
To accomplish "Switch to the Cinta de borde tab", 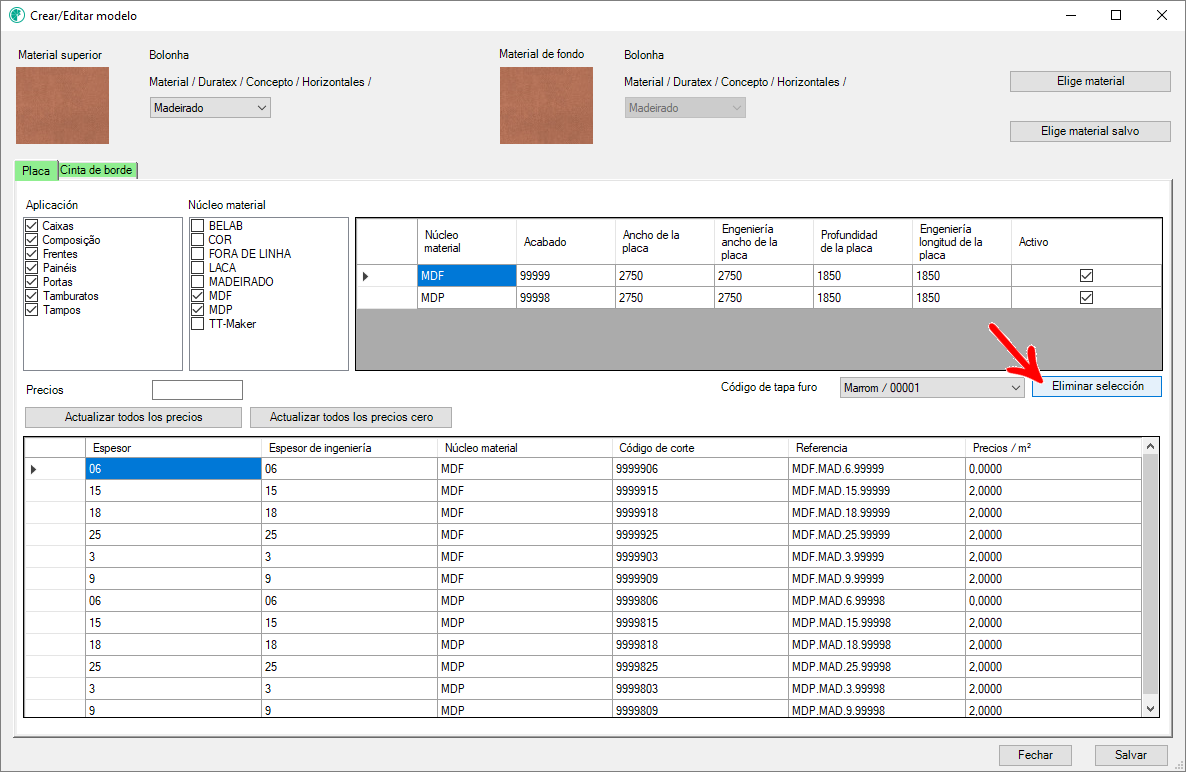I will [x=97, y=170].
